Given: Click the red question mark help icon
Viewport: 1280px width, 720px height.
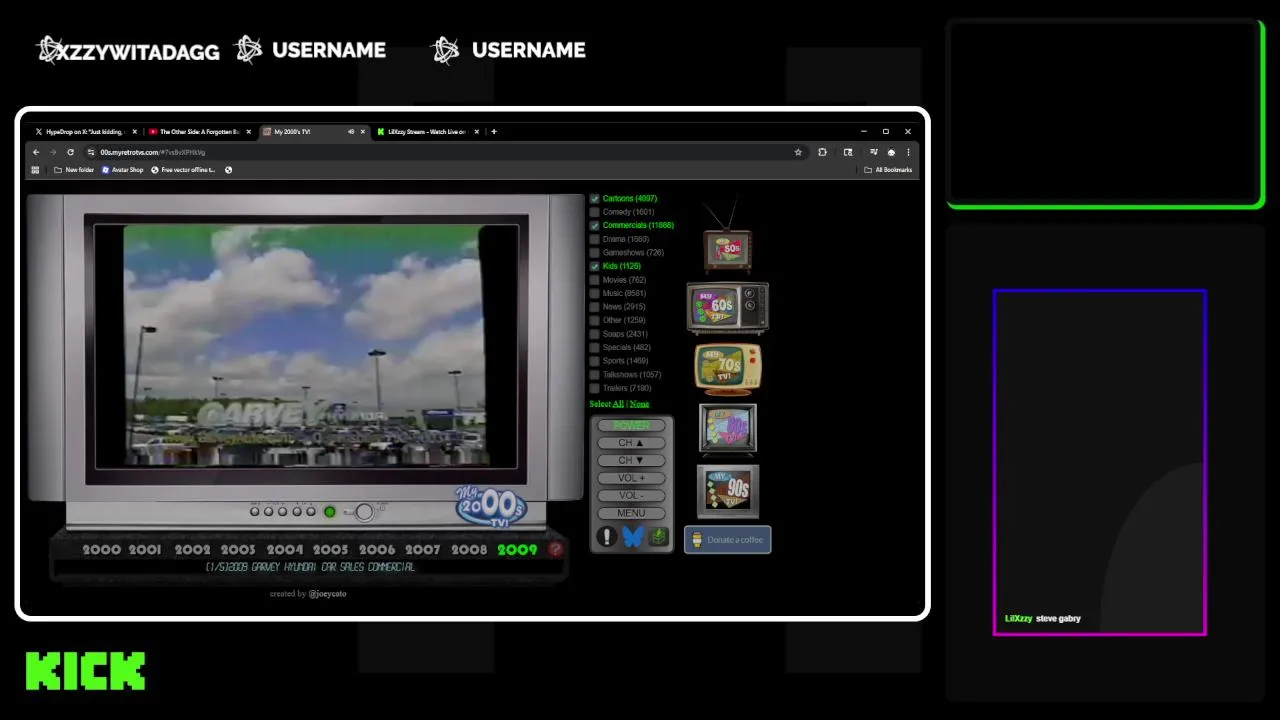Looking at the screenshot, I should click(x=555, y=549).
